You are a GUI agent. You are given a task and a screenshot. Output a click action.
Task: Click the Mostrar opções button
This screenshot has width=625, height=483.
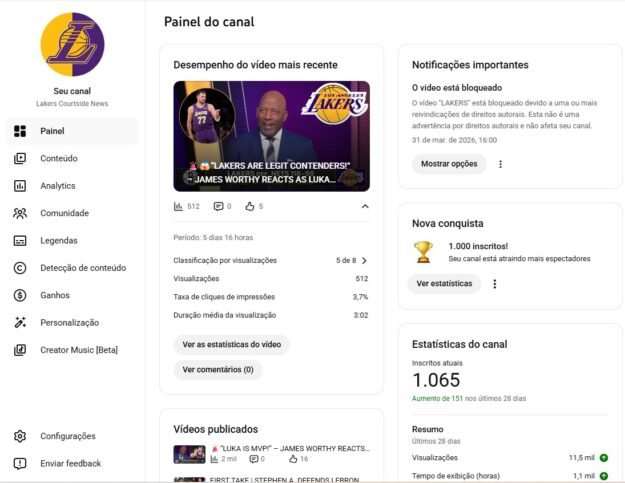tap(449, 164)
